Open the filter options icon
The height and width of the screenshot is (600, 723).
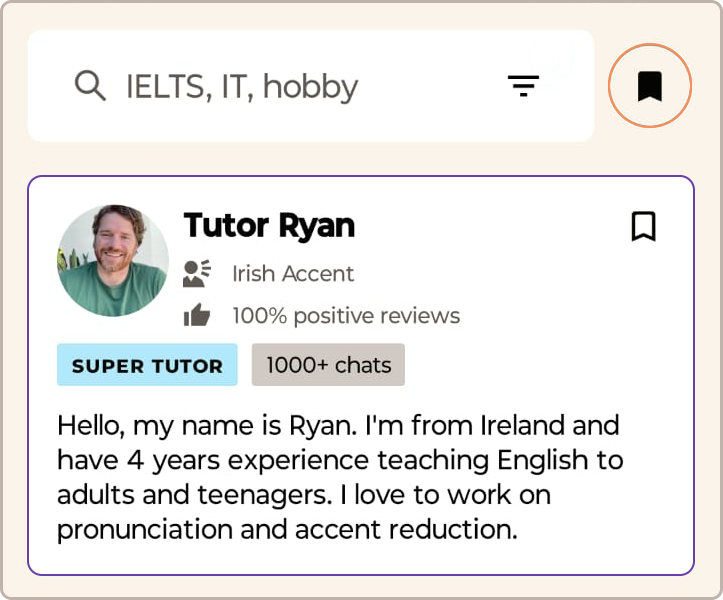coord(523,86)
